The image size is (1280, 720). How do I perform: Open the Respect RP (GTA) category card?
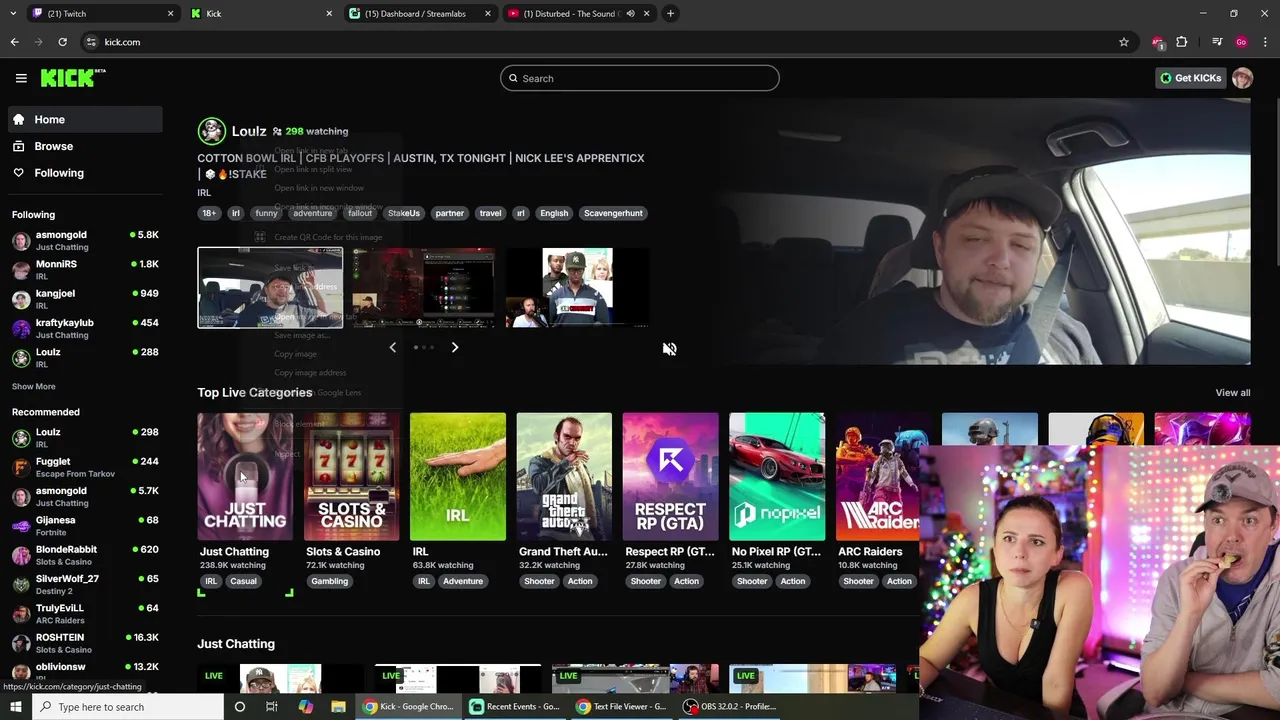[670, 477]
